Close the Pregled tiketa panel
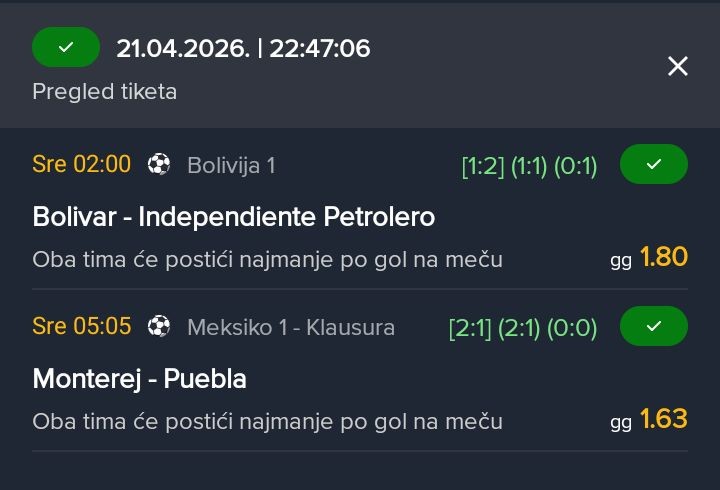Image resolution: width=720 pixels, height=490 pixels. (678, 66)
